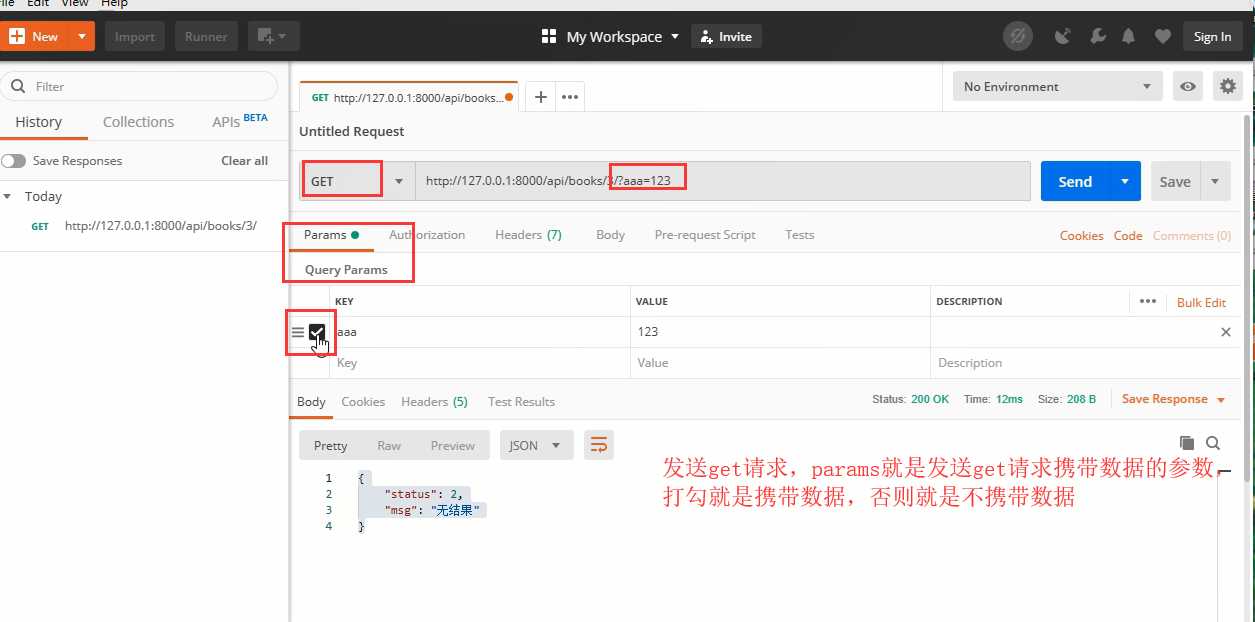Open the Save dropdown arrow

coord(1215,182)
